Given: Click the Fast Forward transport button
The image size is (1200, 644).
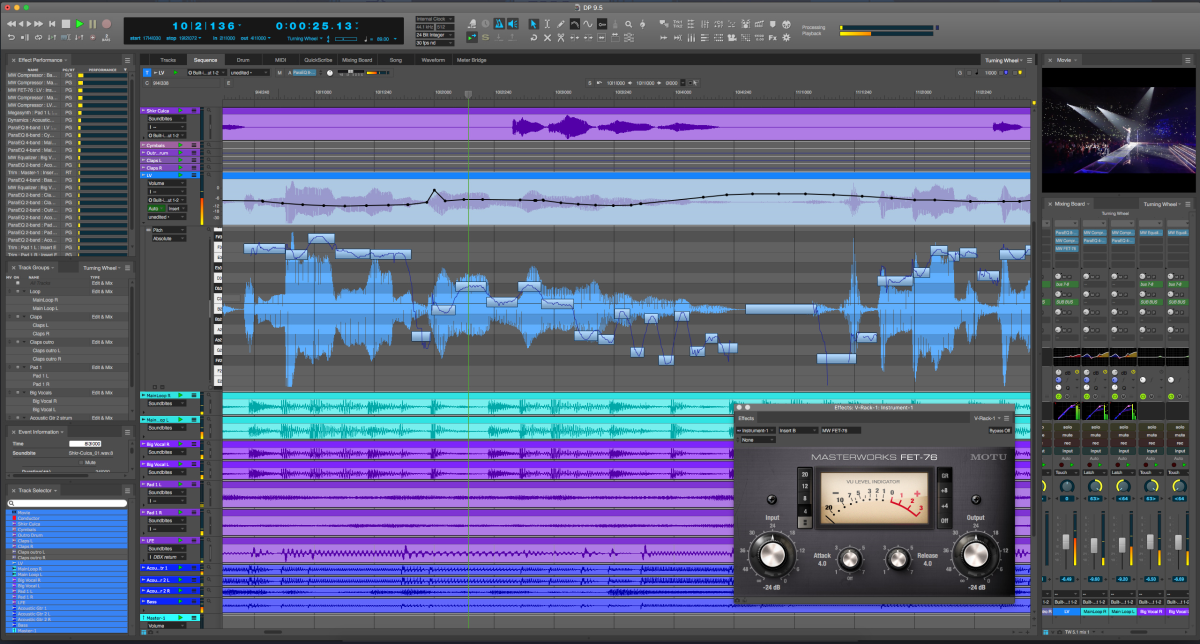Looking at the screenshot, I should click(39, 24).
